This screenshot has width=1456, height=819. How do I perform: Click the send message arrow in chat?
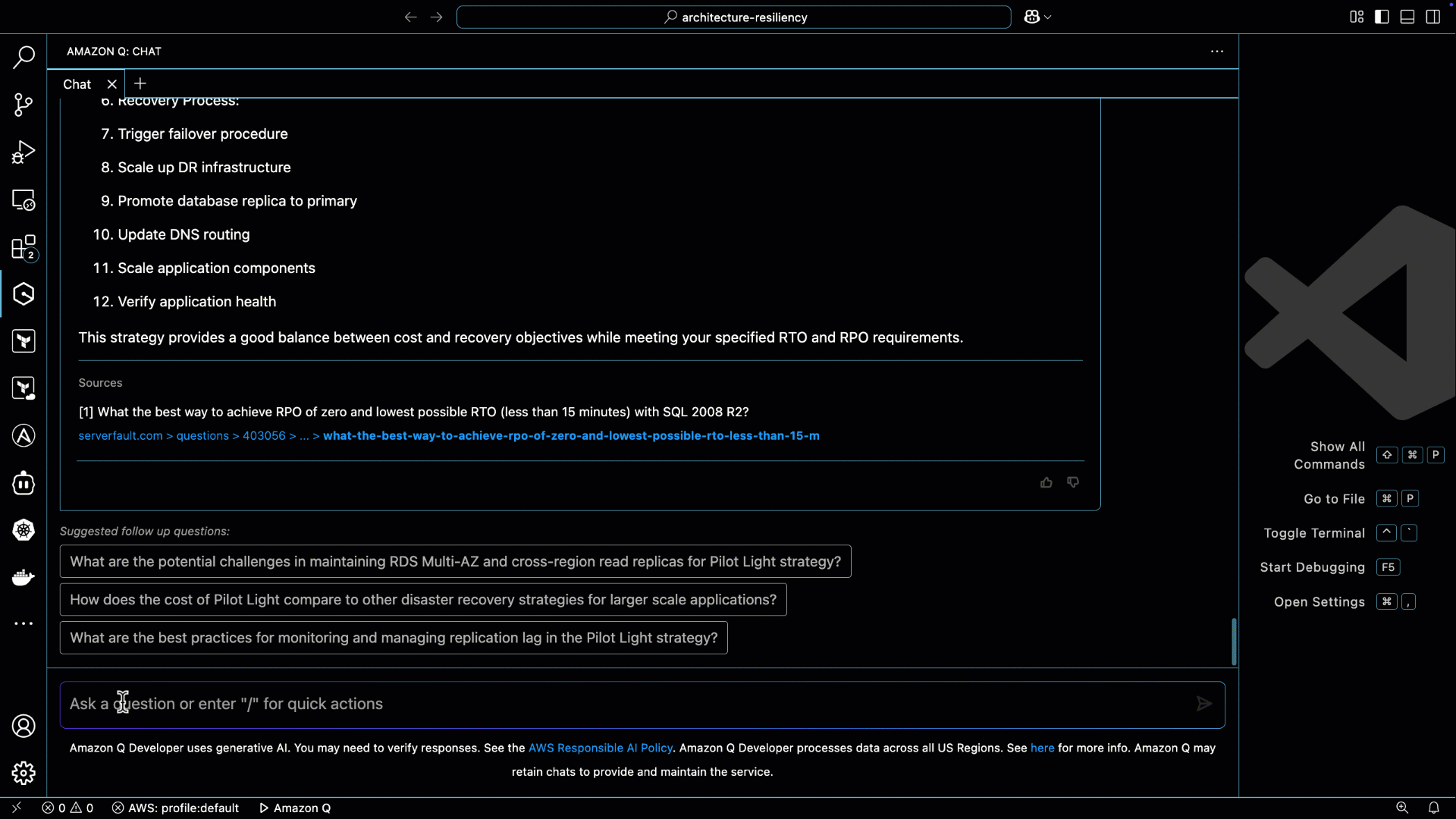(x=1203, y=704)
